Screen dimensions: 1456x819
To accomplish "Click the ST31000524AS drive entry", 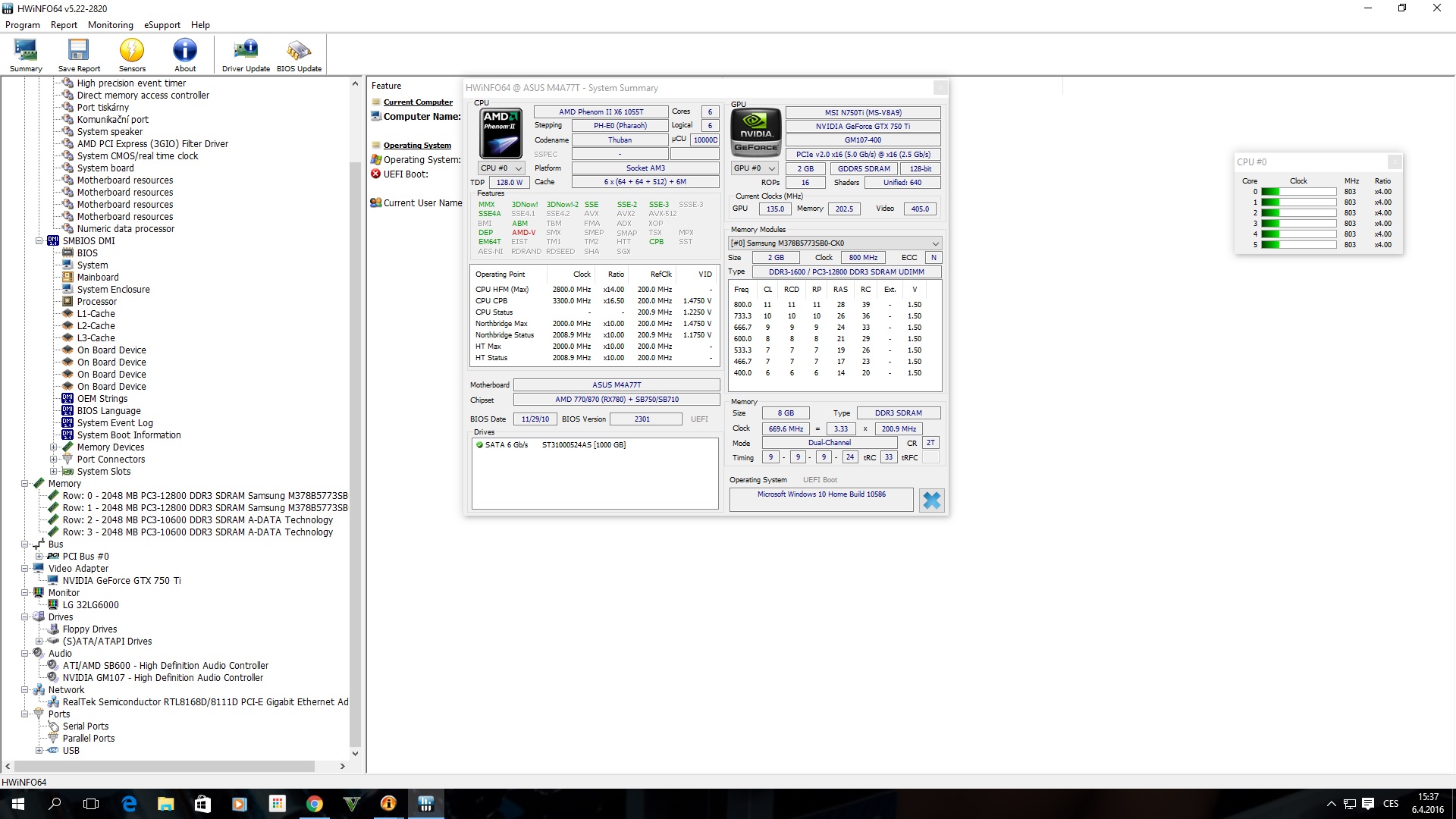I will 583,445.
